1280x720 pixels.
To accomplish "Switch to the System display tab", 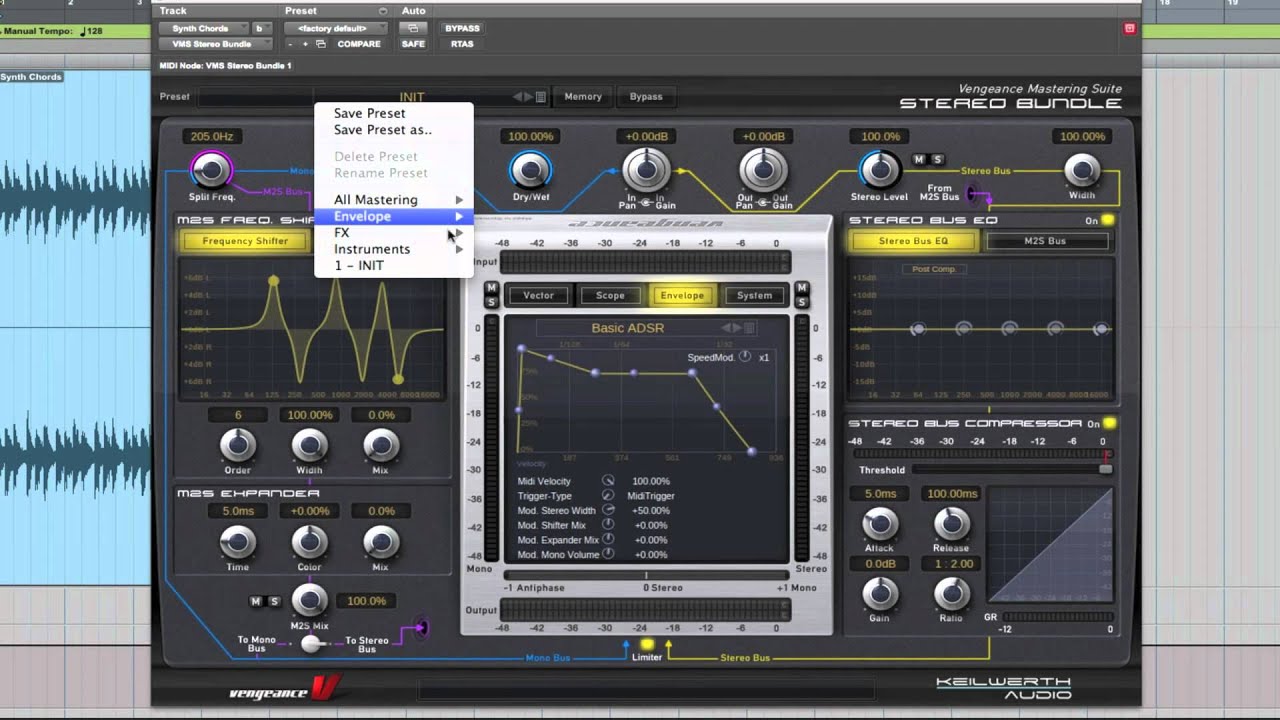I will tap(754, 295).
